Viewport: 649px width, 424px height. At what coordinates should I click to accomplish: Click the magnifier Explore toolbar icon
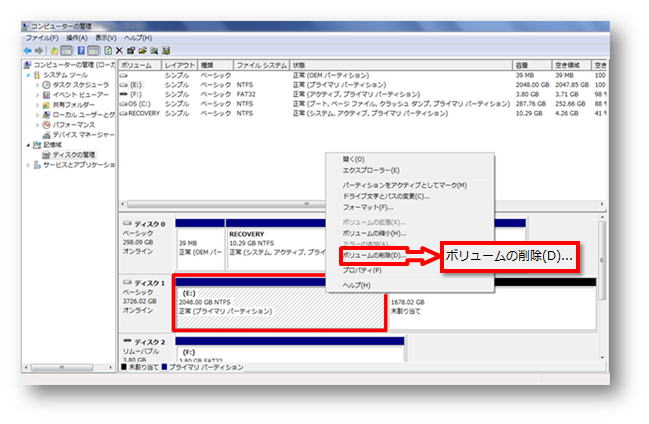pyautogui.click(x=154, y=51)
